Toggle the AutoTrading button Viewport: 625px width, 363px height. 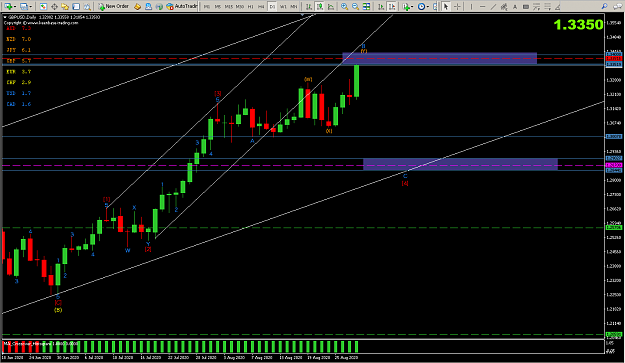pyautogui.click(x=182, y=6)
